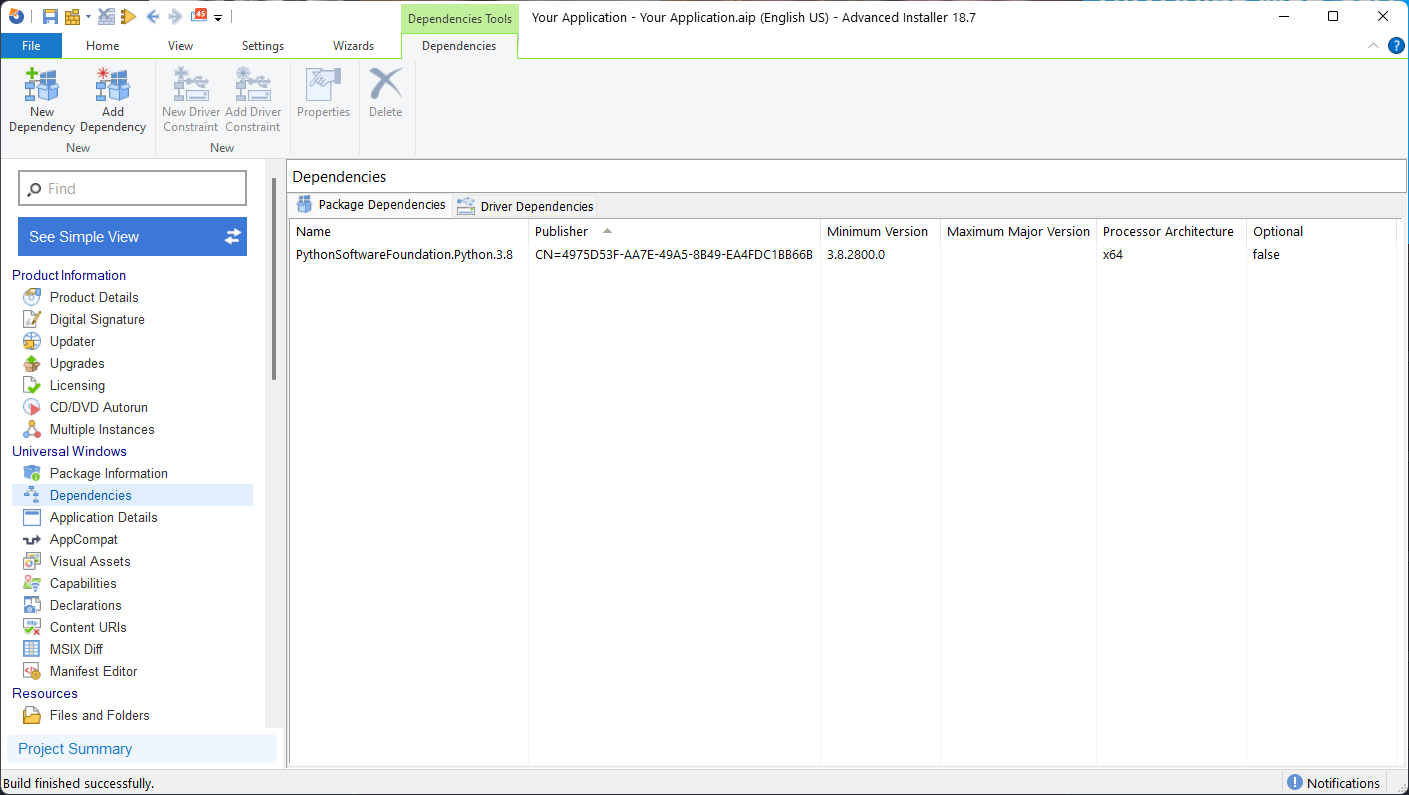Viewport: 1409px width, 795px height.
Task: Open Digital Signature page
Action: tap(97, 319)
